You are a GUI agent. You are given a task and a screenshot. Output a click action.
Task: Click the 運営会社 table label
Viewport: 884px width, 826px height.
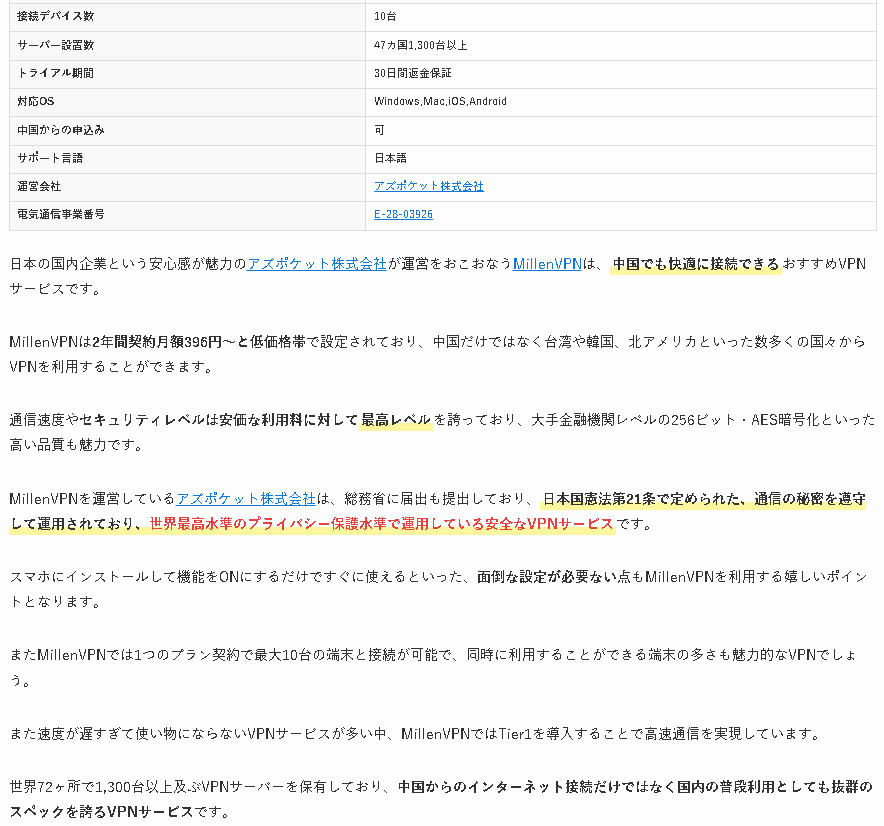click(39, 186)
